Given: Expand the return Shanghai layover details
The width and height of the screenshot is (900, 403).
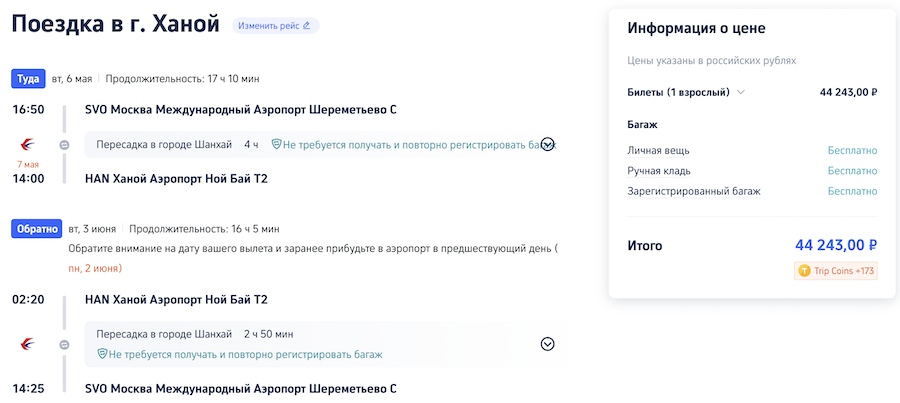Looking at the screenshot, I should 547,344.
